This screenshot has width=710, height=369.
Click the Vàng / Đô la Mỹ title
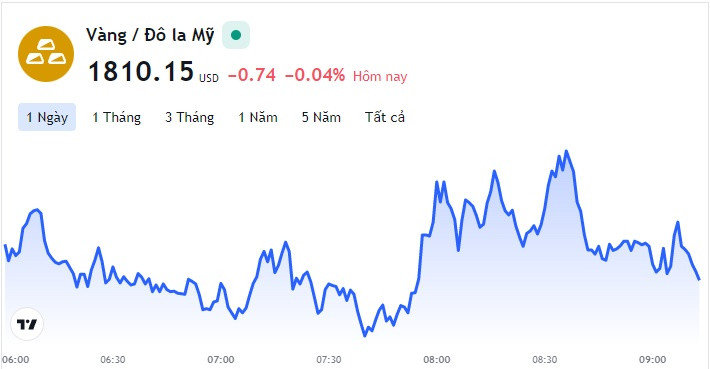150,35
